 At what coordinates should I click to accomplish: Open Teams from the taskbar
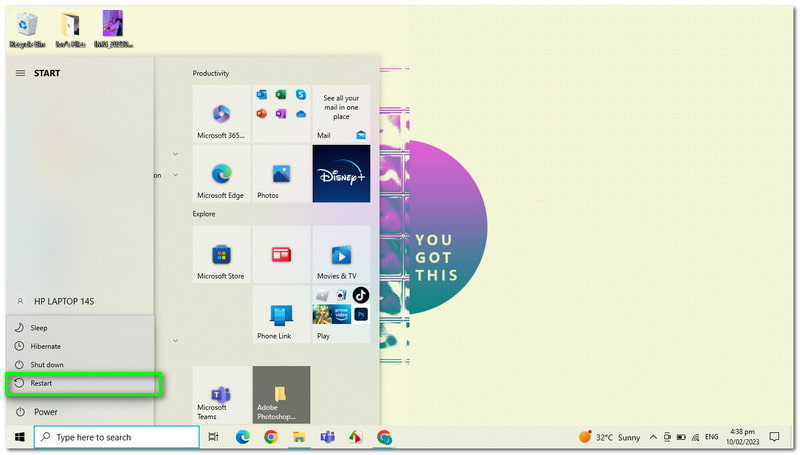pos(328,437)
